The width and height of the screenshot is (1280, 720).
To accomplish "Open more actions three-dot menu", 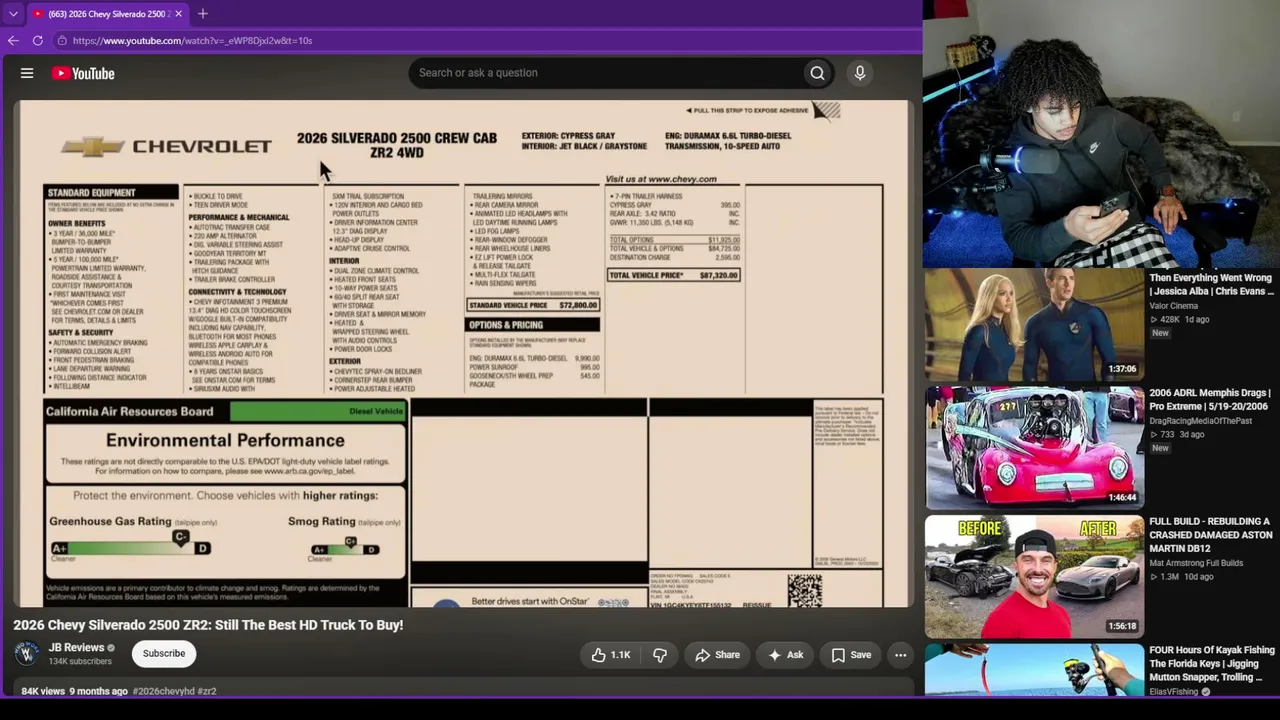I will 901,655.
